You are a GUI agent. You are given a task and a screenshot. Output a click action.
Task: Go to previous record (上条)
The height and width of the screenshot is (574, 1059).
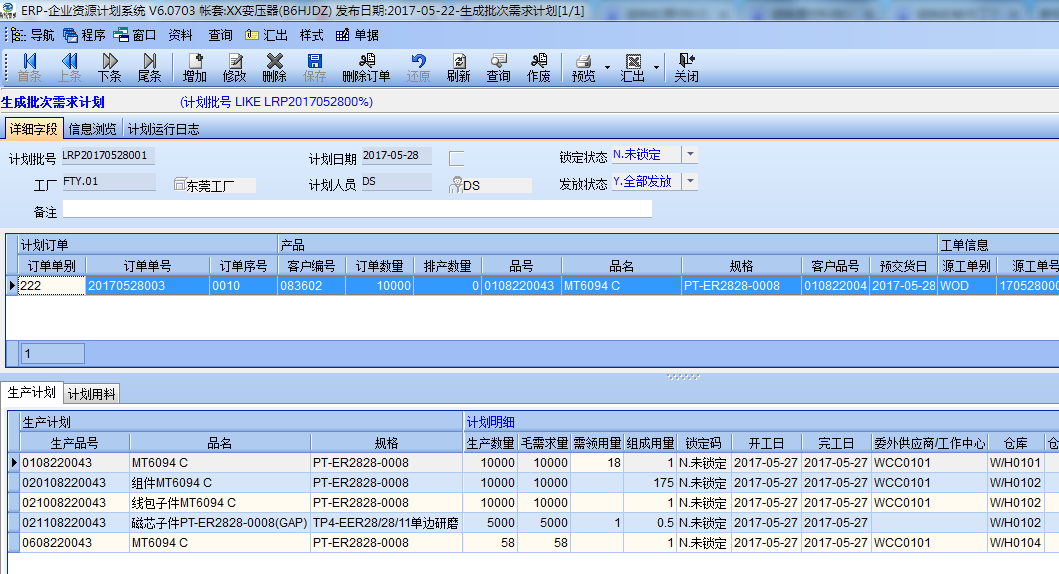[x=69, y=68]
